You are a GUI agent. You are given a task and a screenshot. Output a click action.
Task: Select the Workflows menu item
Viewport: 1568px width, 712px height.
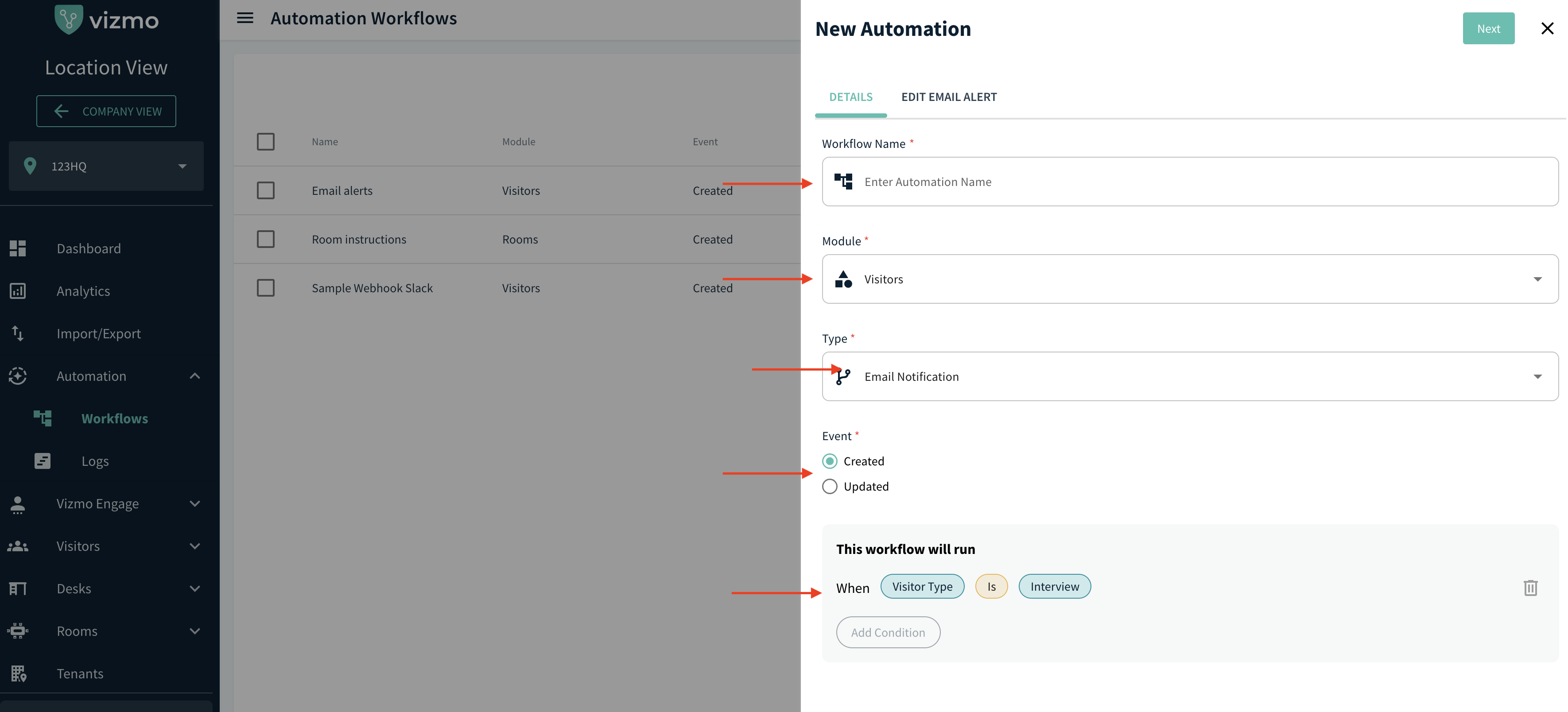pyautogui.click(x=114, y=419)
